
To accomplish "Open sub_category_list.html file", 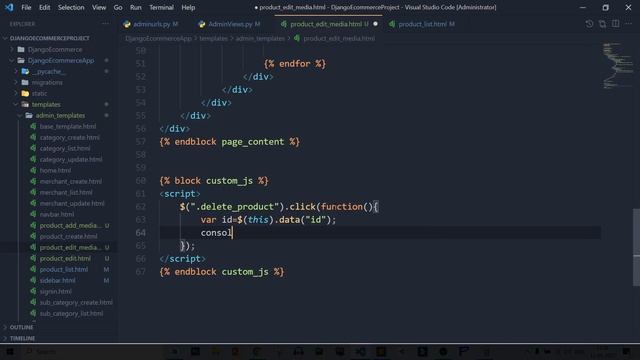I will coord(71,313).
